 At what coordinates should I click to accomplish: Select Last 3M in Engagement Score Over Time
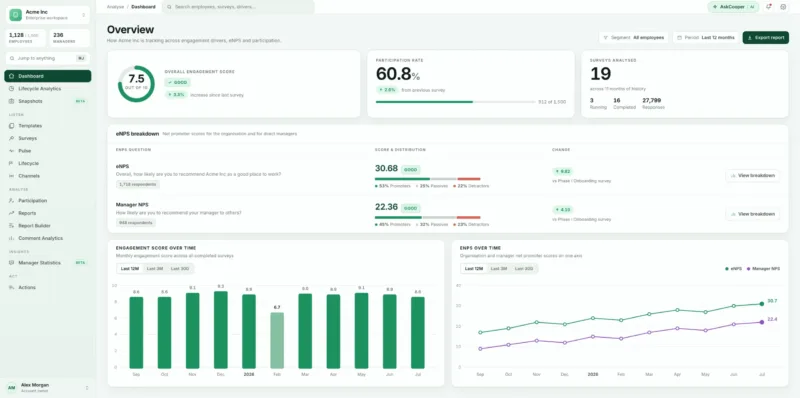coord(155,268)
